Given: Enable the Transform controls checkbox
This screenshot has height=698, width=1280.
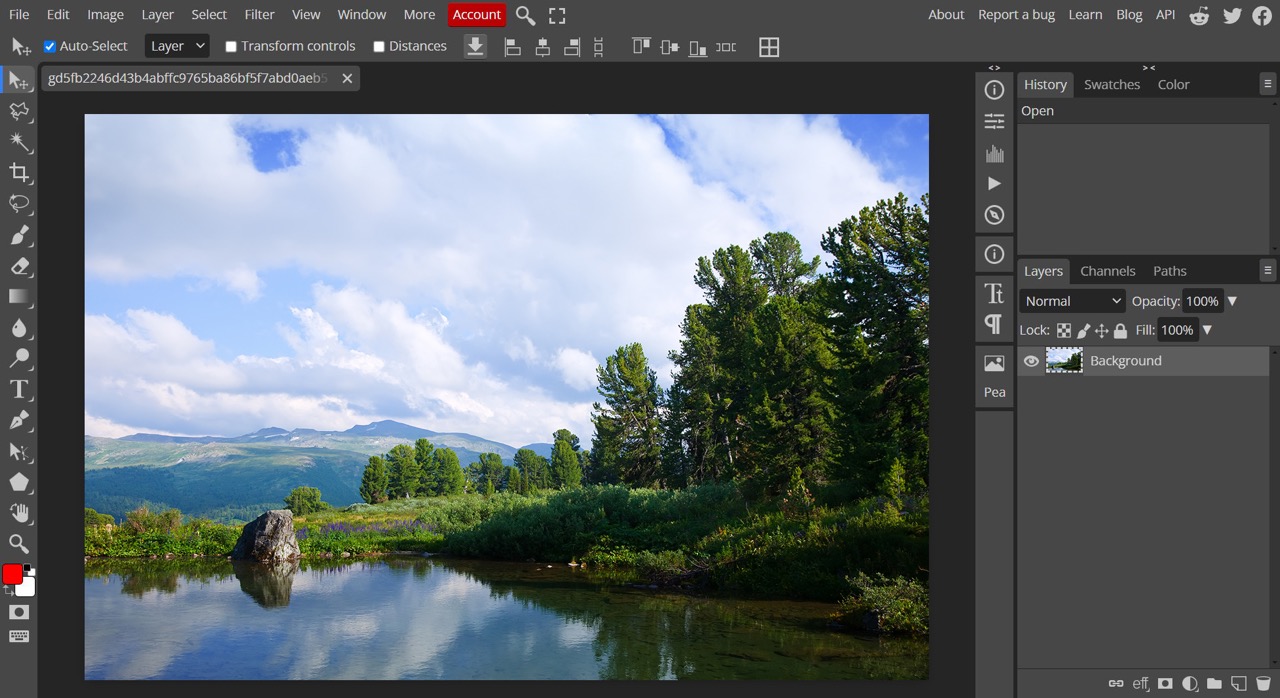Looking at the screenshot, I should tap(230, 45).
